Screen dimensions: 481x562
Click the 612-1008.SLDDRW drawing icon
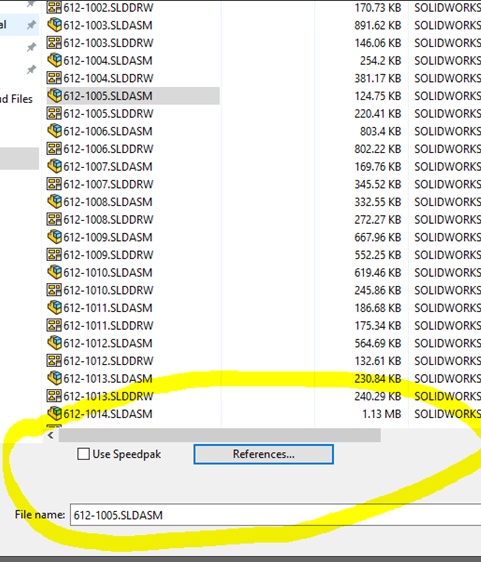pyautogui.click(x=54, y=219)
